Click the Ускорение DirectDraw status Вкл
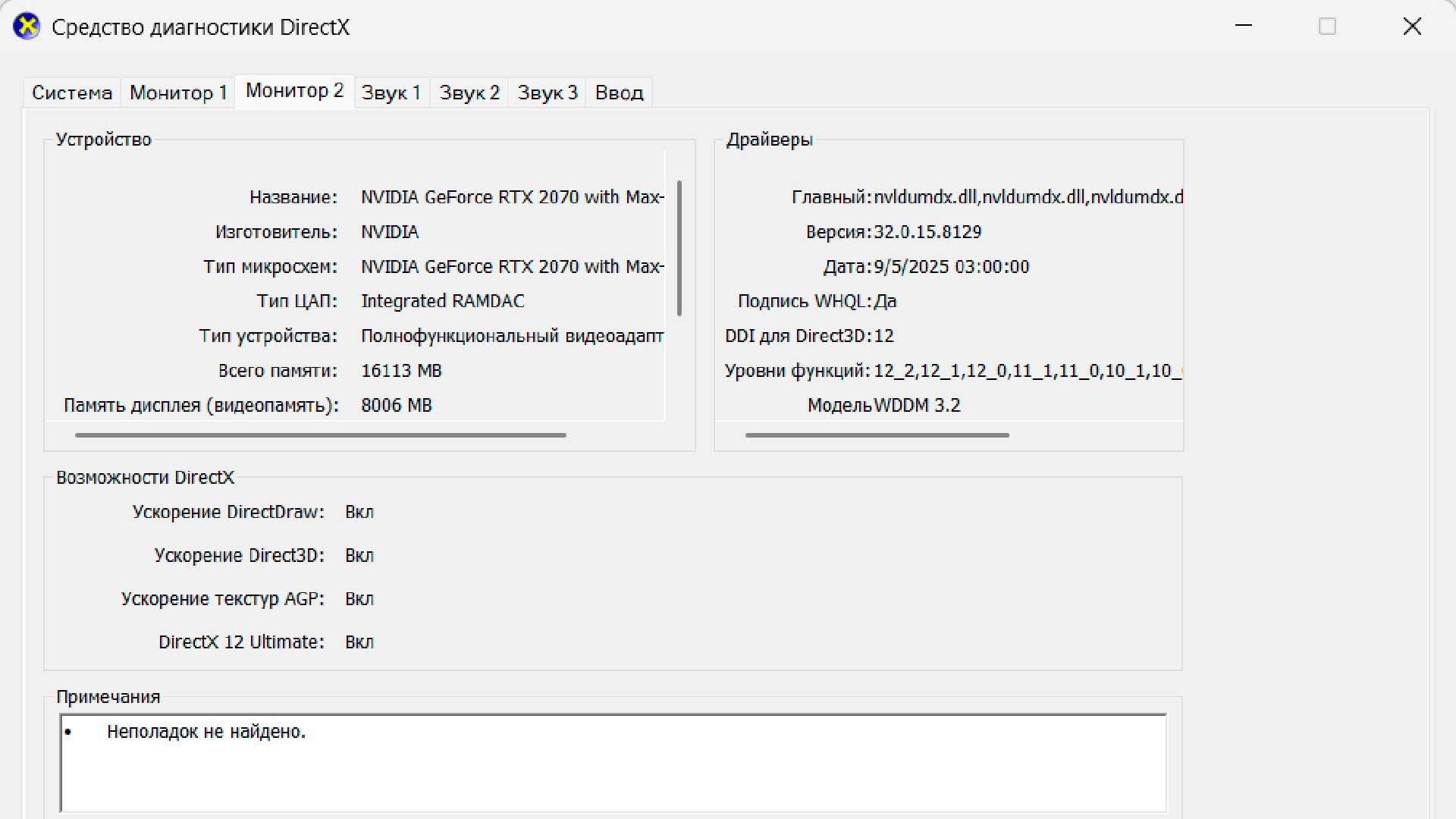Viewport: 1456px width, 819px height. click(359, 511)
